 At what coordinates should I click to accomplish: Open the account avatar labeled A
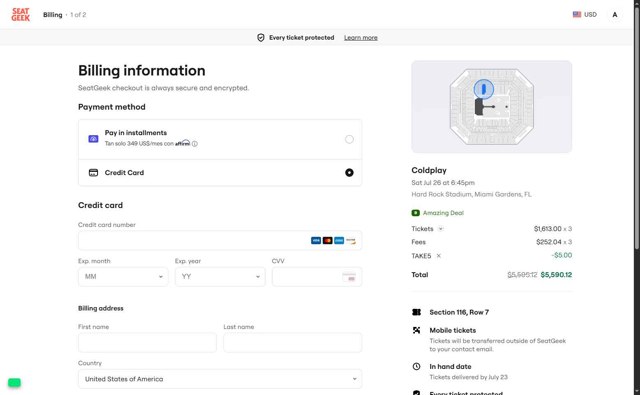point(615,15)
